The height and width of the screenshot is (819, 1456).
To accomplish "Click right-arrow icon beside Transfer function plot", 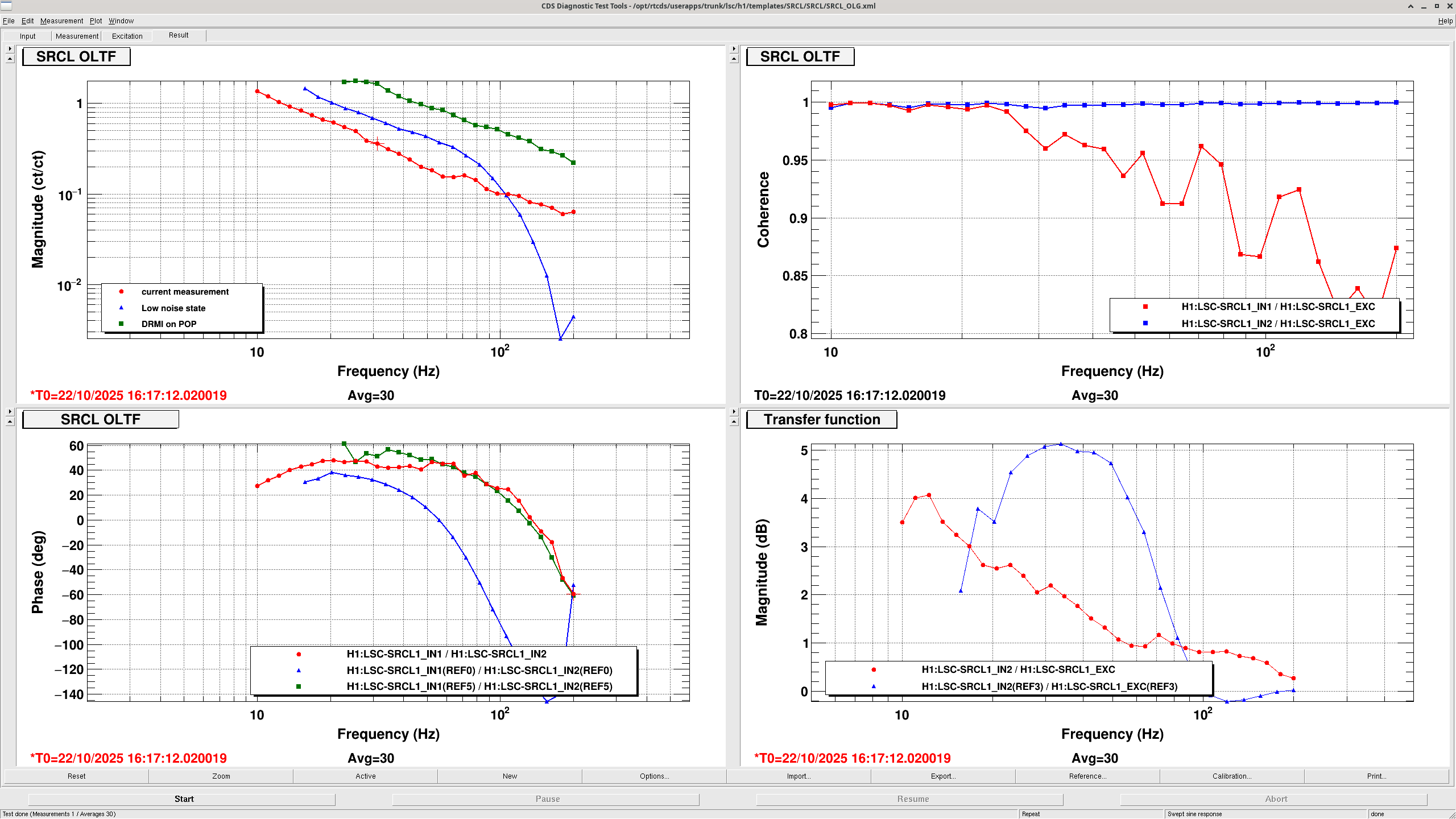I will pyautogui.click(x=734, y=411).
